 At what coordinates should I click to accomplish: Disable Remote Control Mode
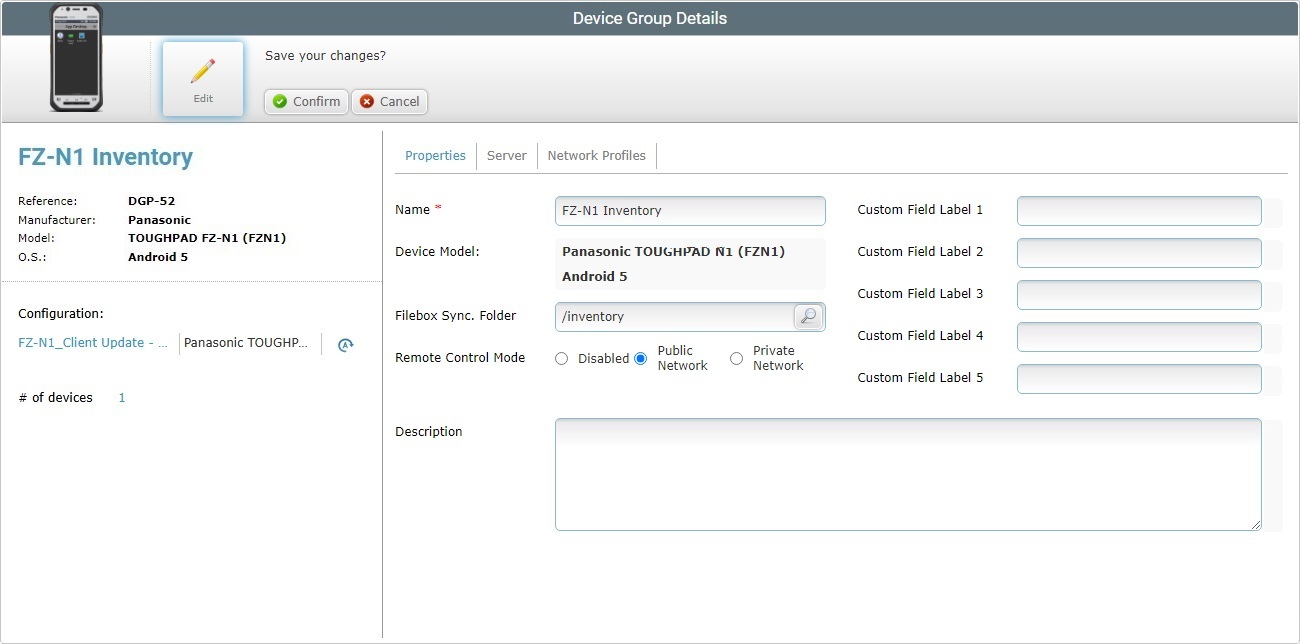561,358
